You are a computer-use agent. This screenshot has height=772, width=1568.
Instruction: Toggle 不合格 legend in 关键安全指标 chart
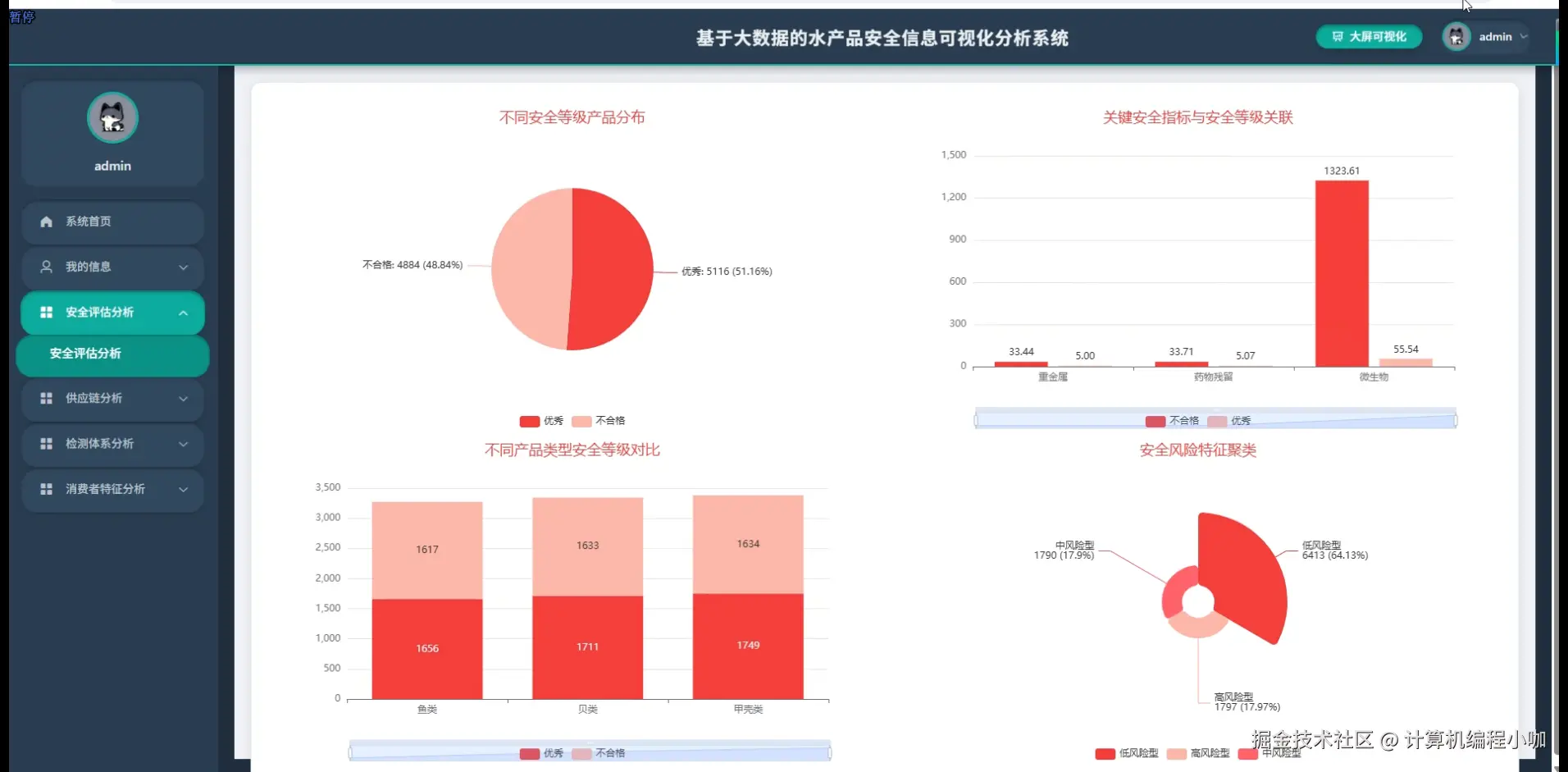point(1172,421)
